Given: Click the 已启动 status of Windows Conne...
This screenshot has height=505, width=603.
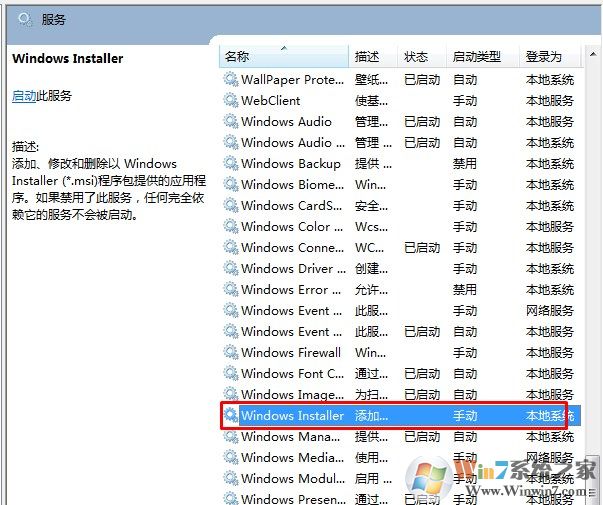Looking at the screenshot, I should [422, 247].
